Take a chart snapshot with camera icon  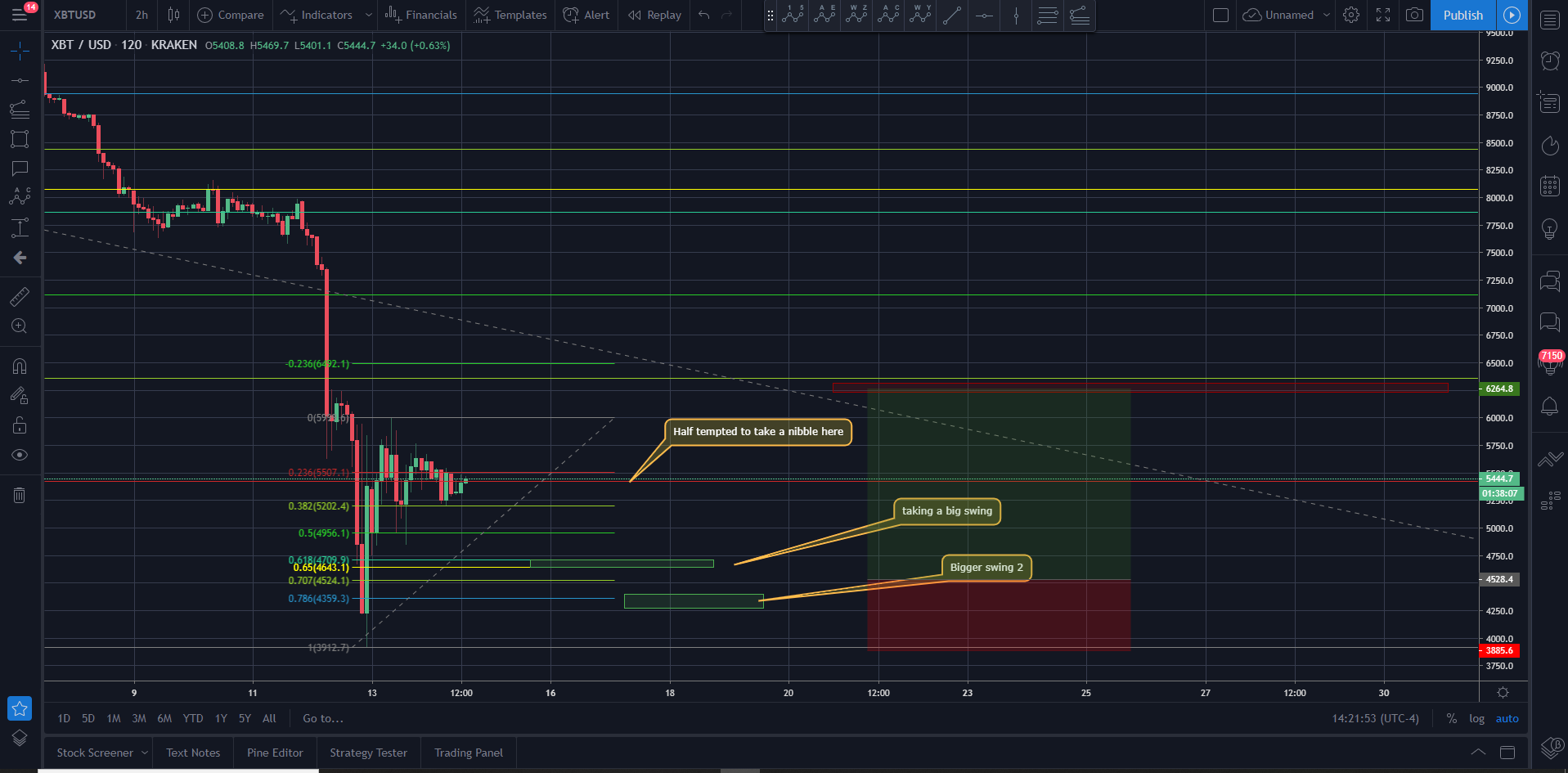coord(1415,15)
